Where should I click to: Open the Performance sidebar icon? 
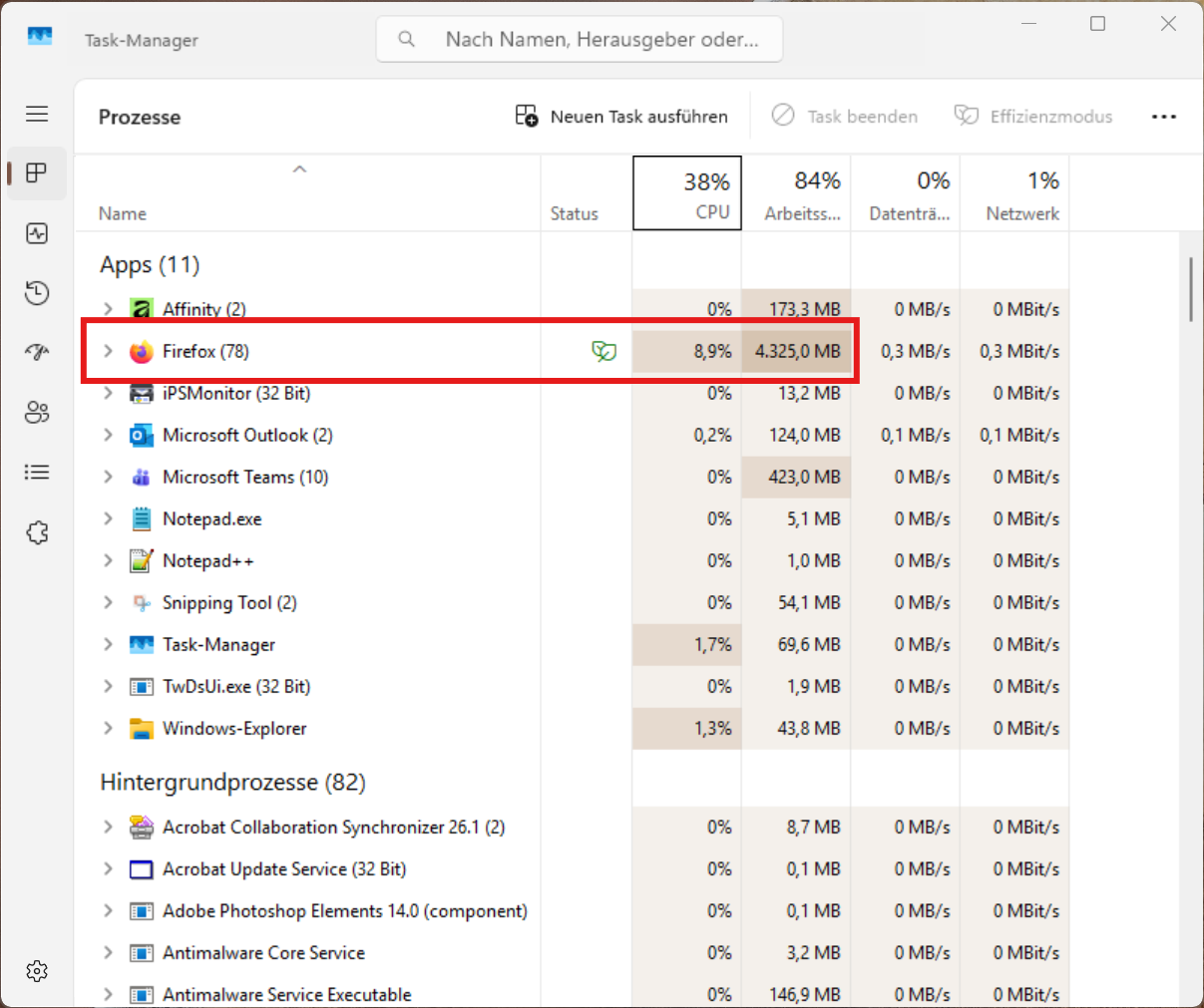tap(37, 233)
